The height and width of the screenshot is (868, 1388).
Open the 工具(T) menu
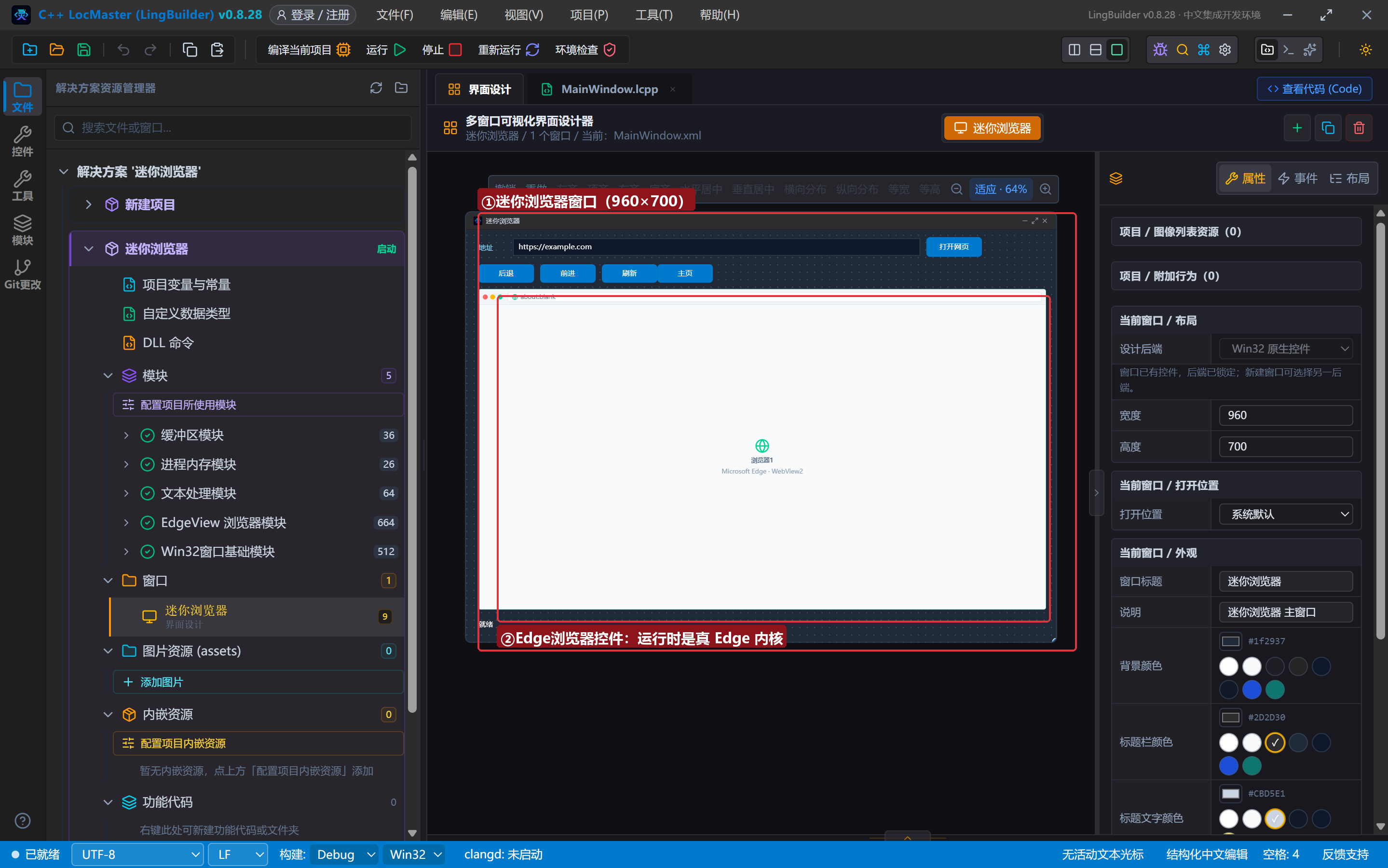(x=653, y=15)
